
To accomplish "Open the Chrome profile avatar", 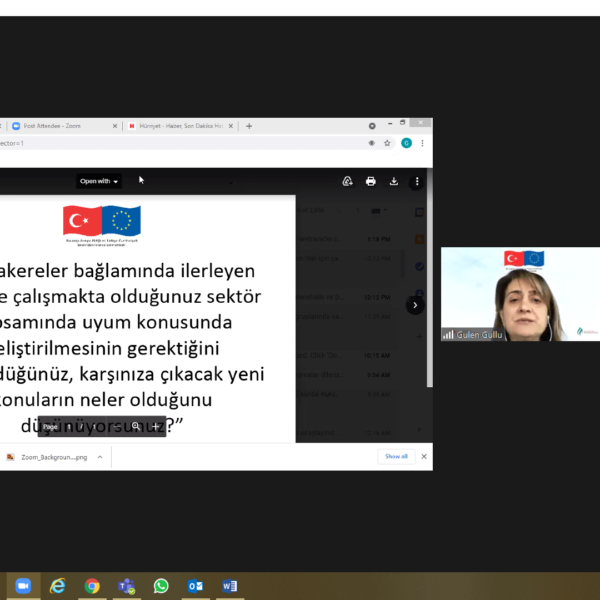I will 406,143.
